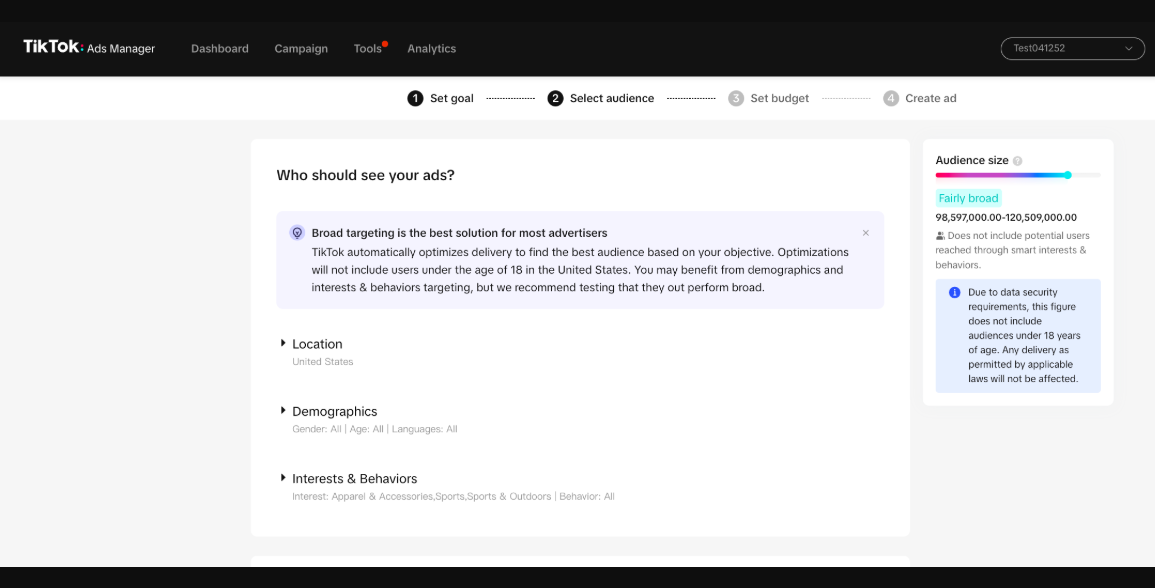Image resolution: width=1155 pixels, height=588 pixels.
Task: Click step 1 Set goal circle
Action: [415, 98]
